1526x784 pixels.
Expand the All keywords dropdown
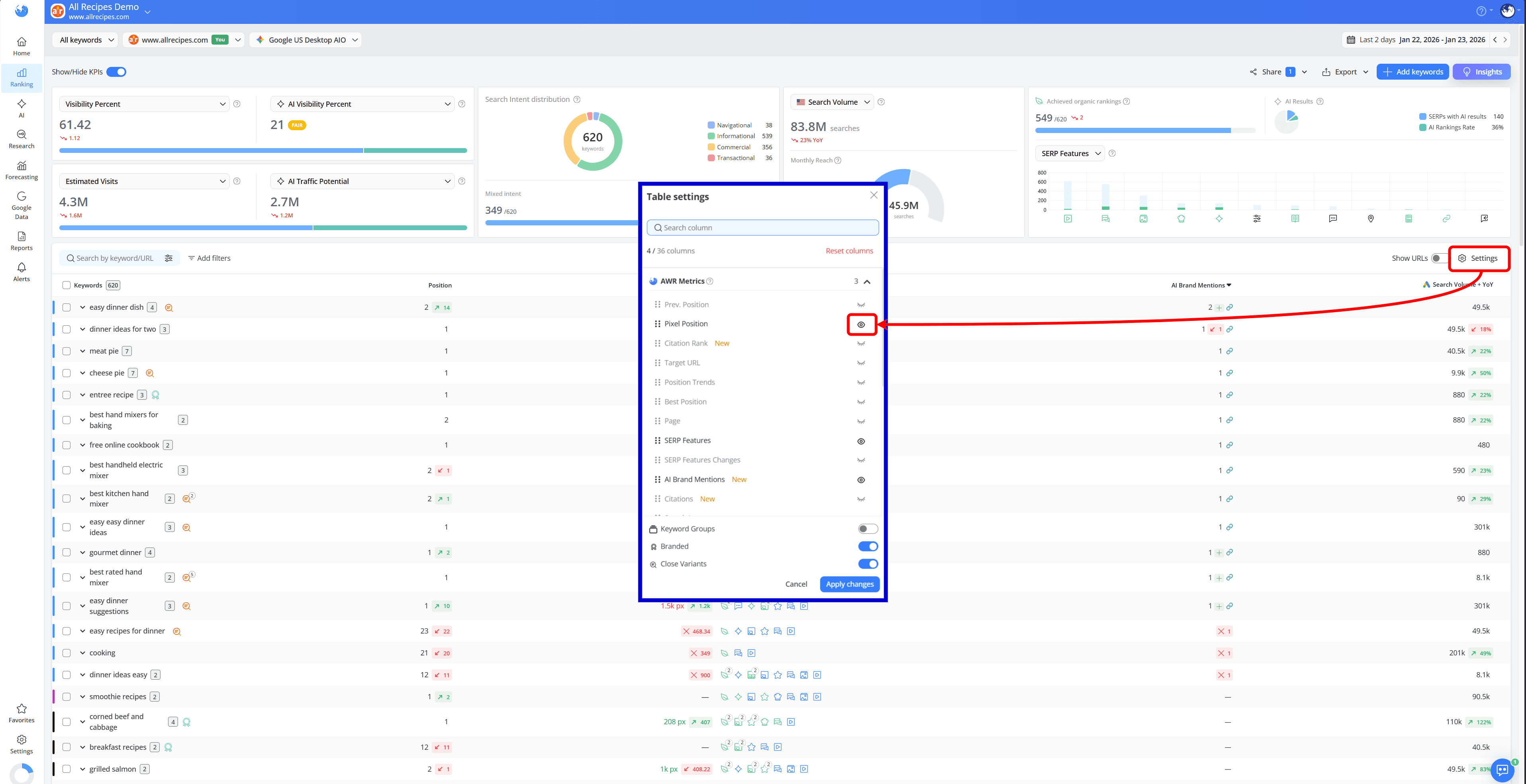tap(86, 40)
